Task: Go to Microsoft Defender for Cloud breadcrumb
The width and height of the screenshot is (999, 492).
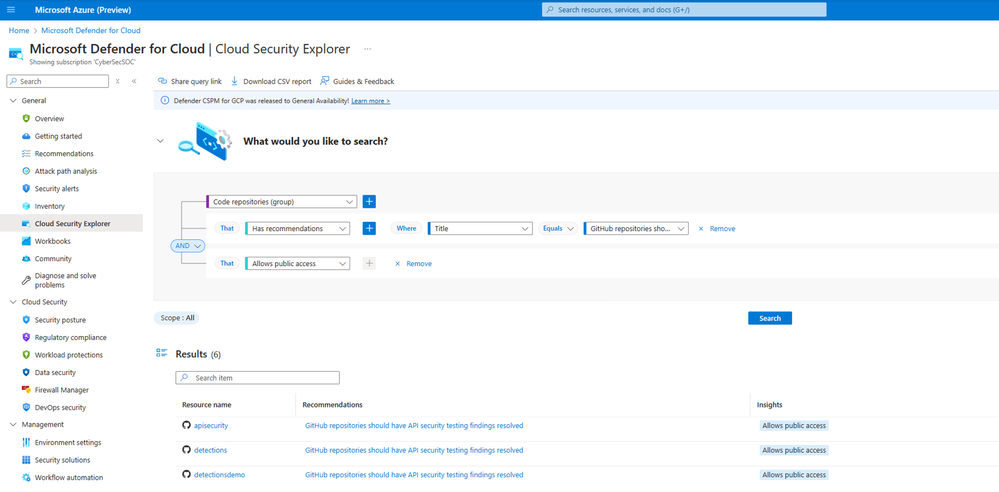Action: (x=91, y=30)
